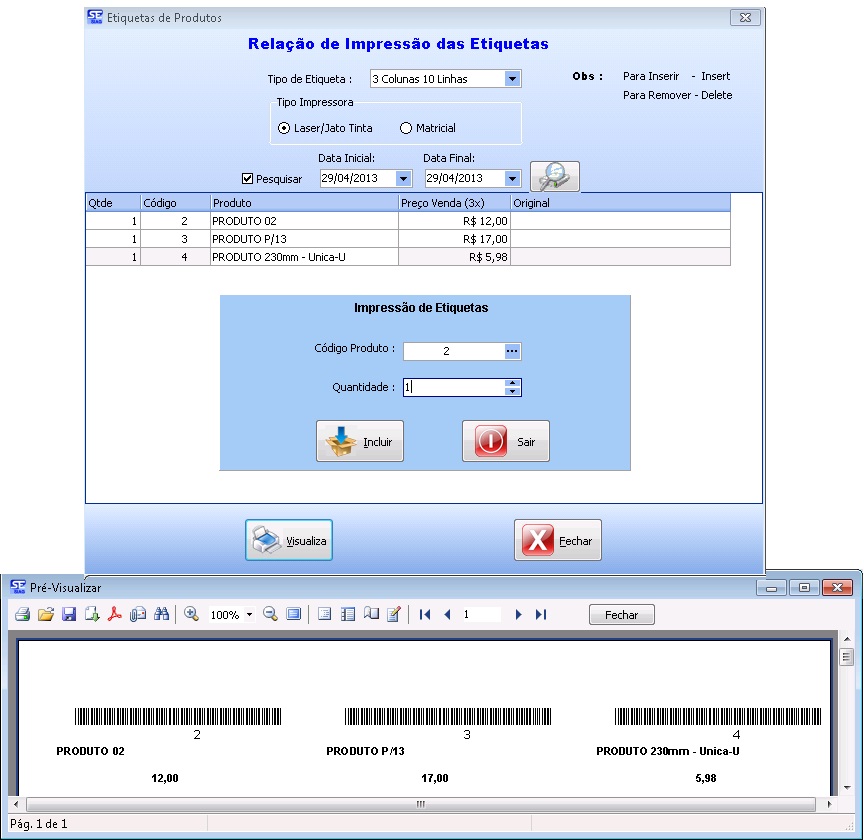Click the open folder icon
Viewport: 864px width, 840px height.
point(45,614)
